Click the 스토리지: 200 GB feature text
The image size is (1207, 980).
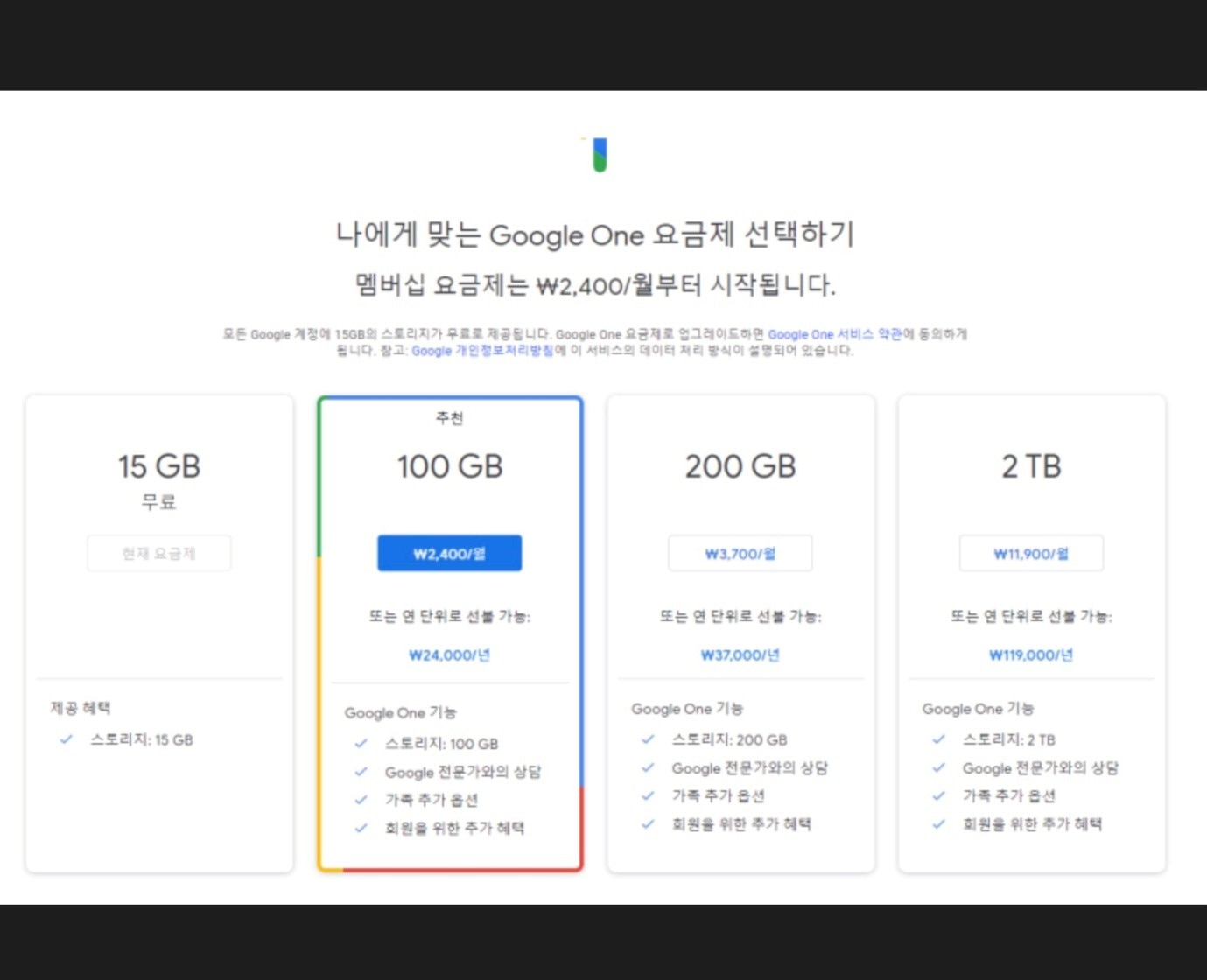coord(730,739)
